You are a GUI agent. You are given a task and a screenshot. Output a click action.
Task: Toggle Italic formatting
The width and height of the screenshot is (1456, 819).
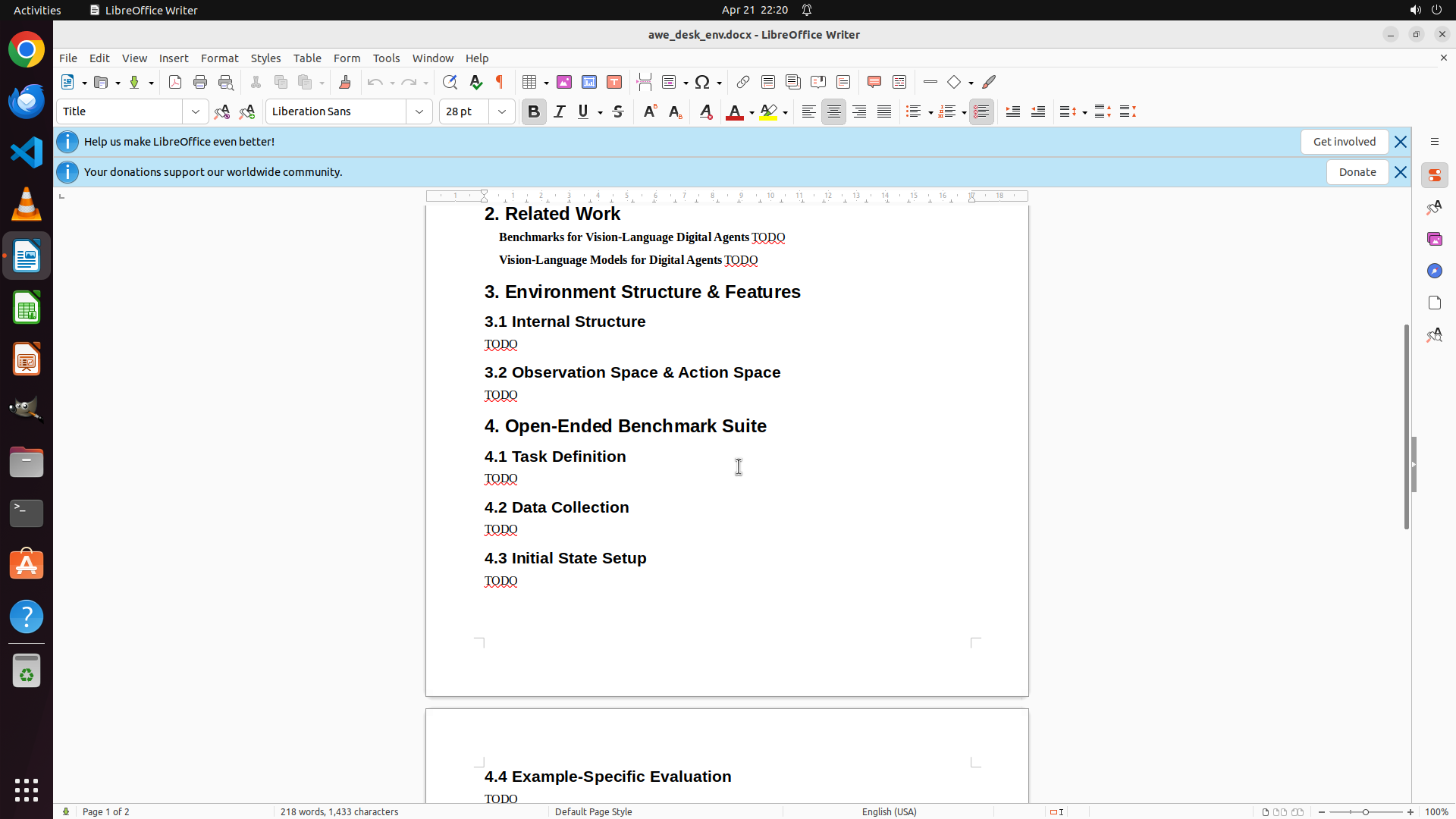click(560, 111)
